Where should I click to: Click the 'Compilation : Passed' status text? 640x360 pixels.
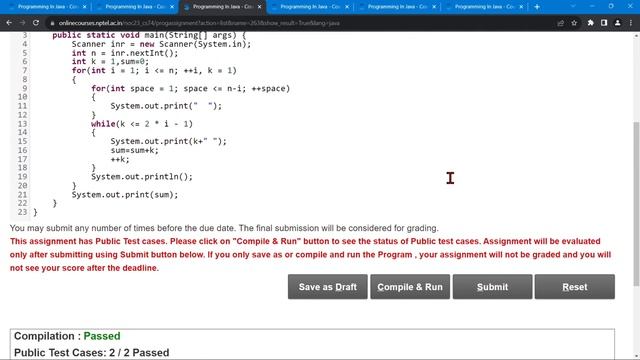pos(67,336)
